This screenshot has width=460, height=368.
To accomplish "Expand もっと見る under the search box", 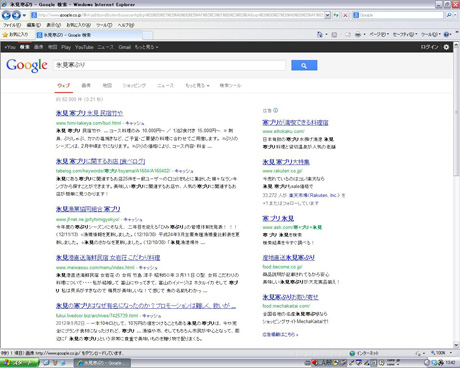I will 197,85.
